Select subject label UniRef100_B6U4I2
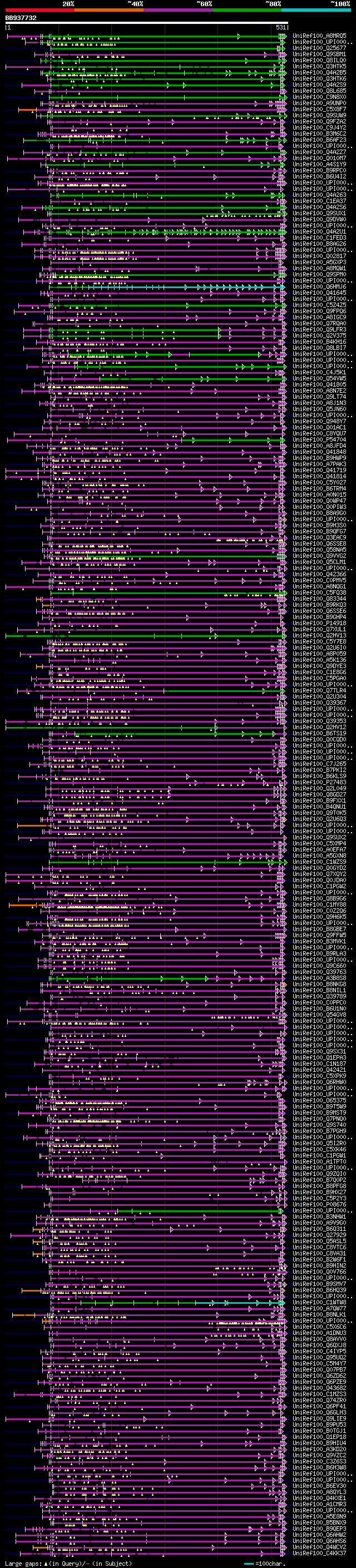This screenshot has height=1568, width=356. point(319,176)
